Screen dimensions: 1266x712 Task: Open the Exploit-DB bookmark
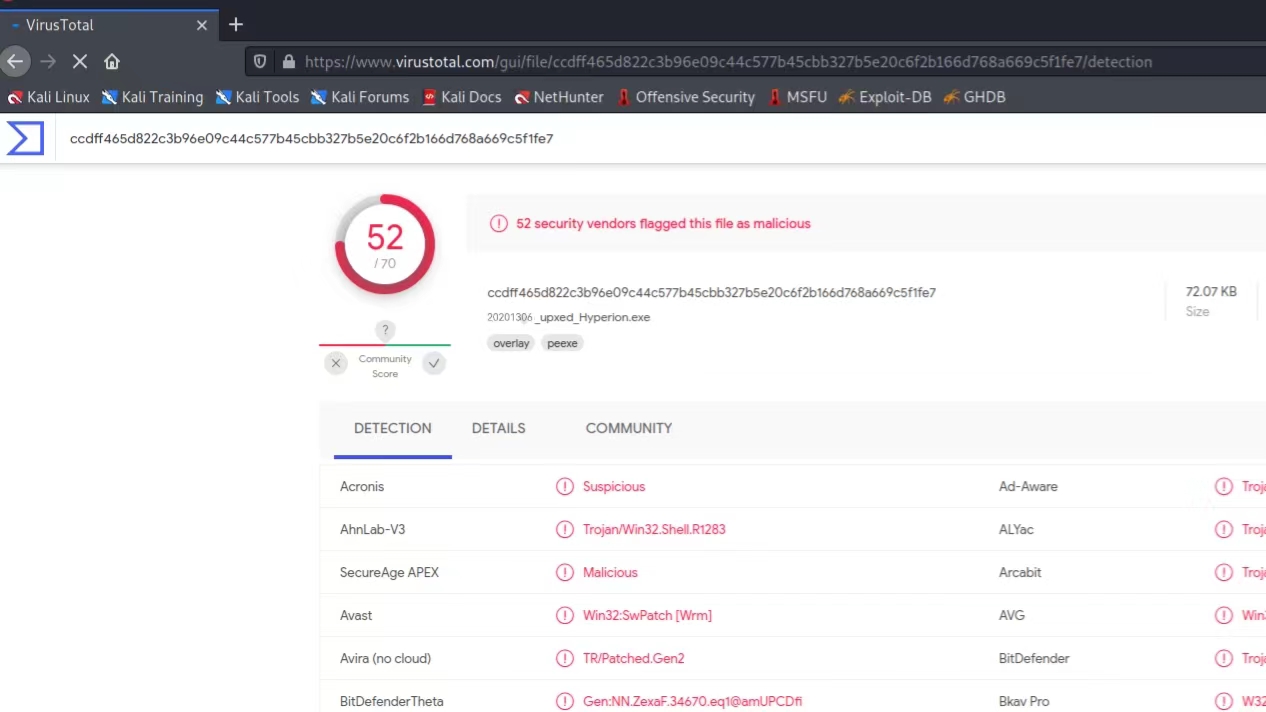point(885,97)
